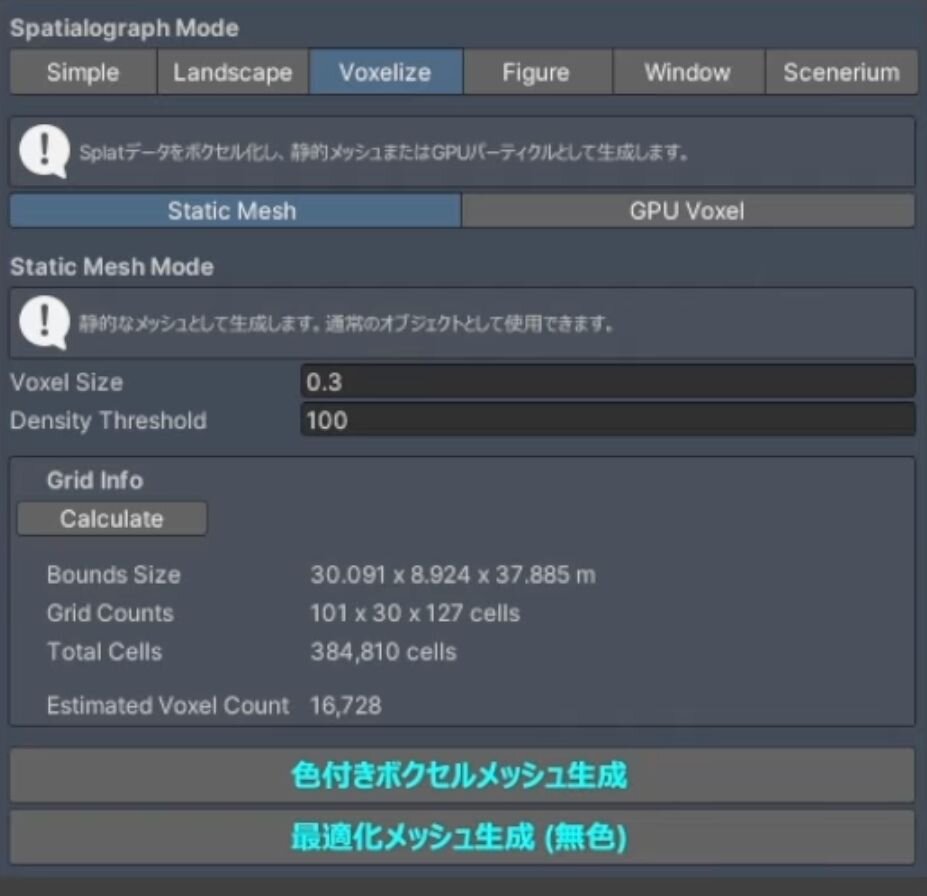The height and width of the screenshot is (896, 927).
Task: Toggle to GPU Voxel mode
Action: tap(687, 211)
